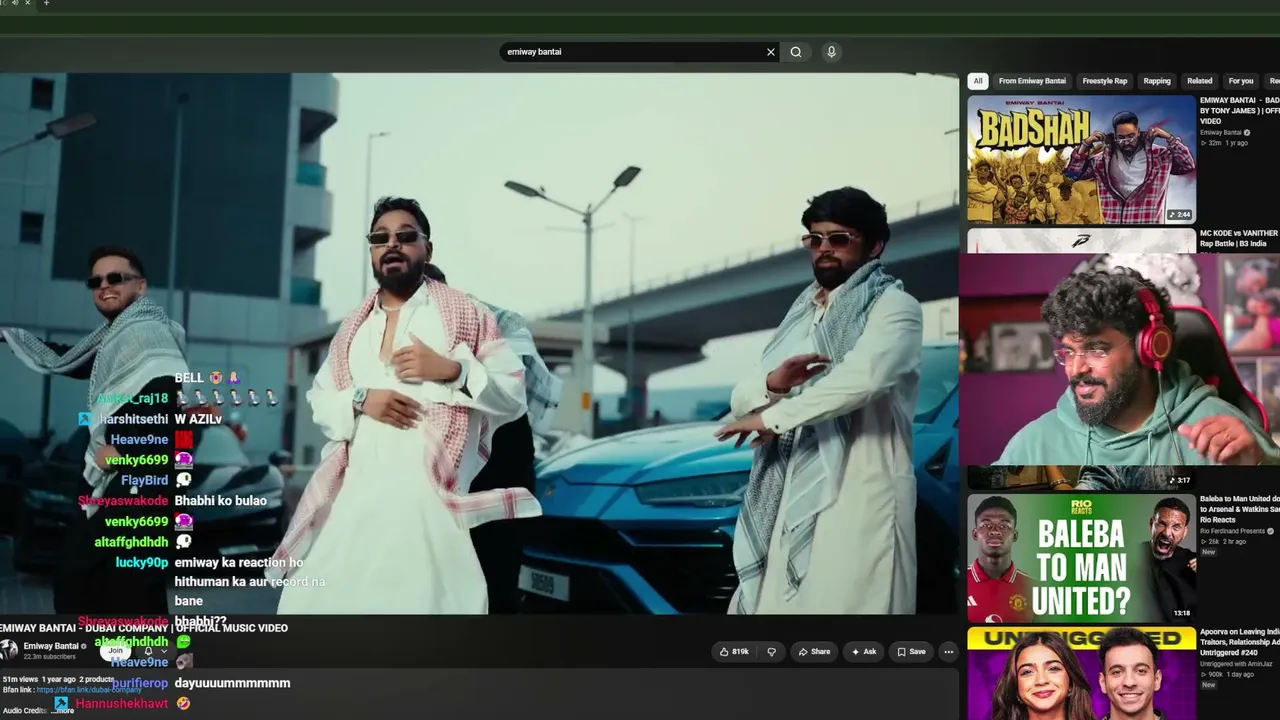The height and width of the screenshot is (720, 1280).
Task: Join the Emiway Bantai channel
Action: click(x=116, y=651)
